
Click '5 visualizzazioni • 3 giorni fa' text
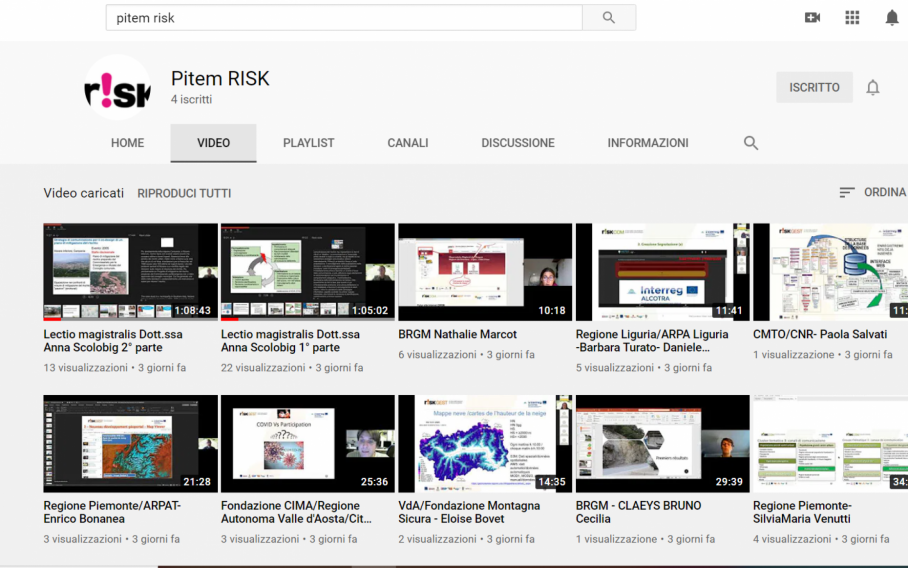coord(644,368)
